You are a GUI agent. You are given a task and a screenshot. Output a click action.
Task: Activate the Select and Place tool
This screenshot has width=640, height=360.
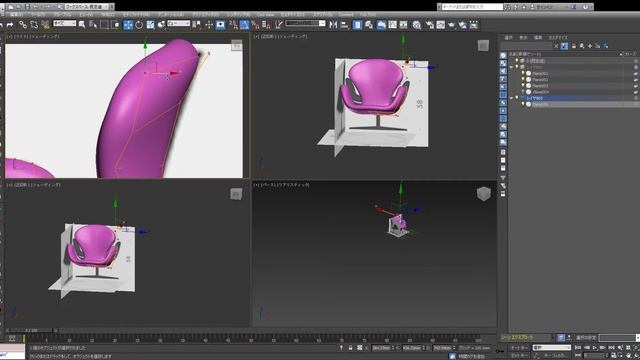[x=162, y=25]
